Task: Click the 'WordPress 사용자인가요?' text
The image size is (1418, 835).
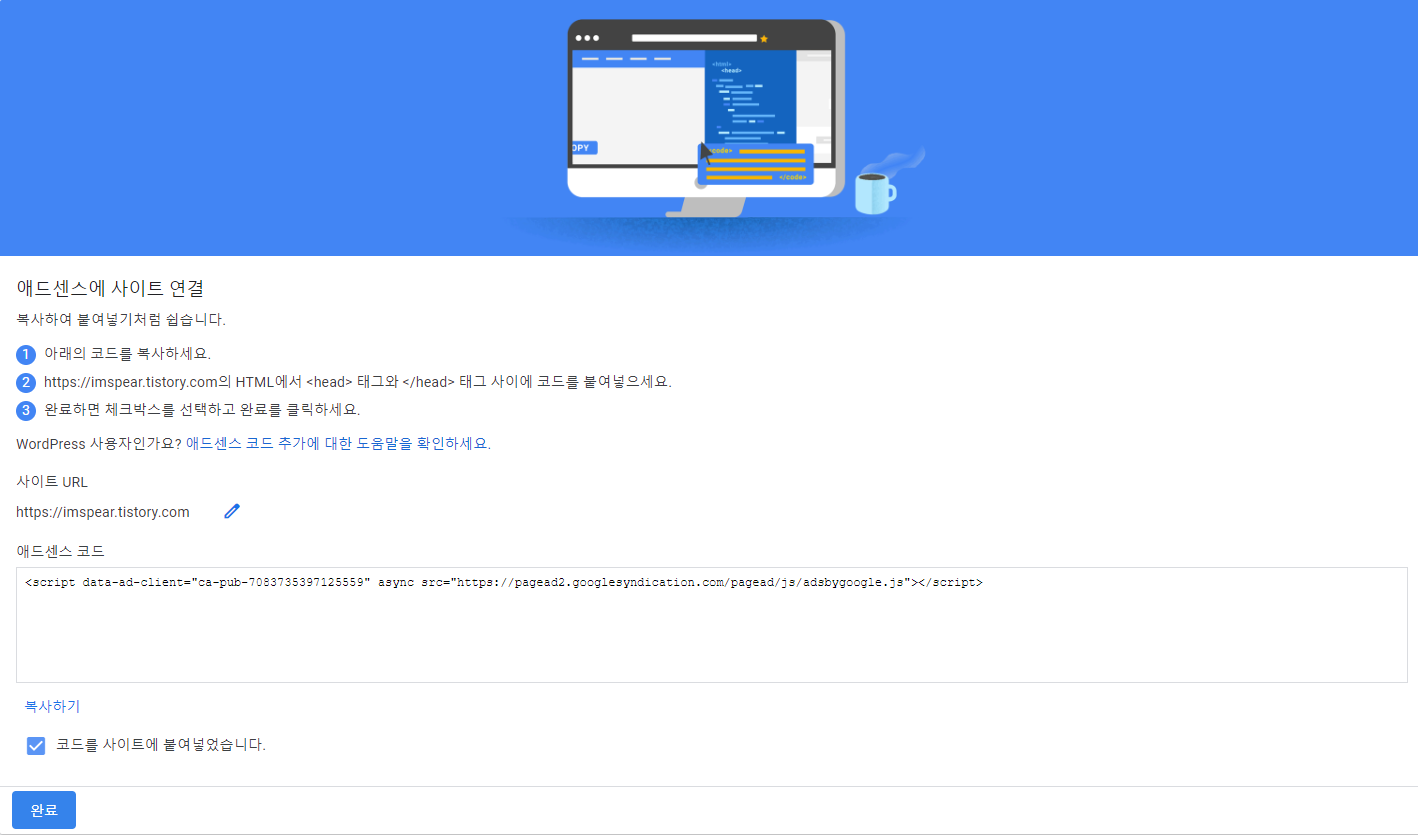Action: tap(99, 443)
